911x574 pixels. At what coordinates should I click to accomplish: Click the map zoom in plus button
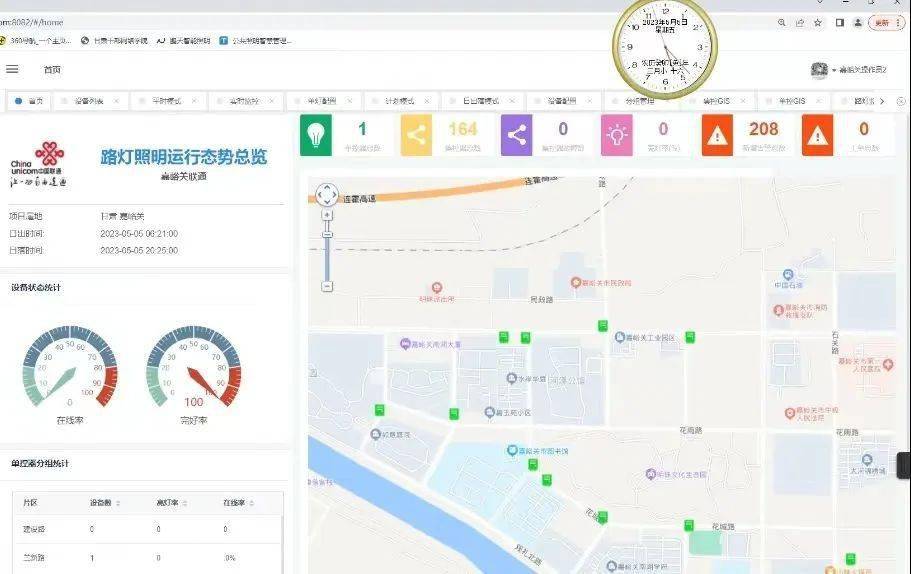coord(327,215)
